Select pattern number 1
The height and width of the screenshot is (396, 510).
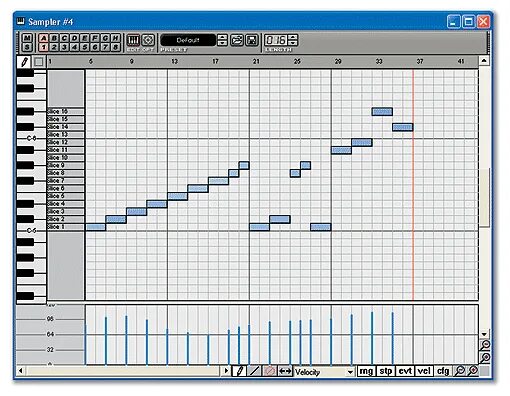pyautogui.click(x=43, y=47)
